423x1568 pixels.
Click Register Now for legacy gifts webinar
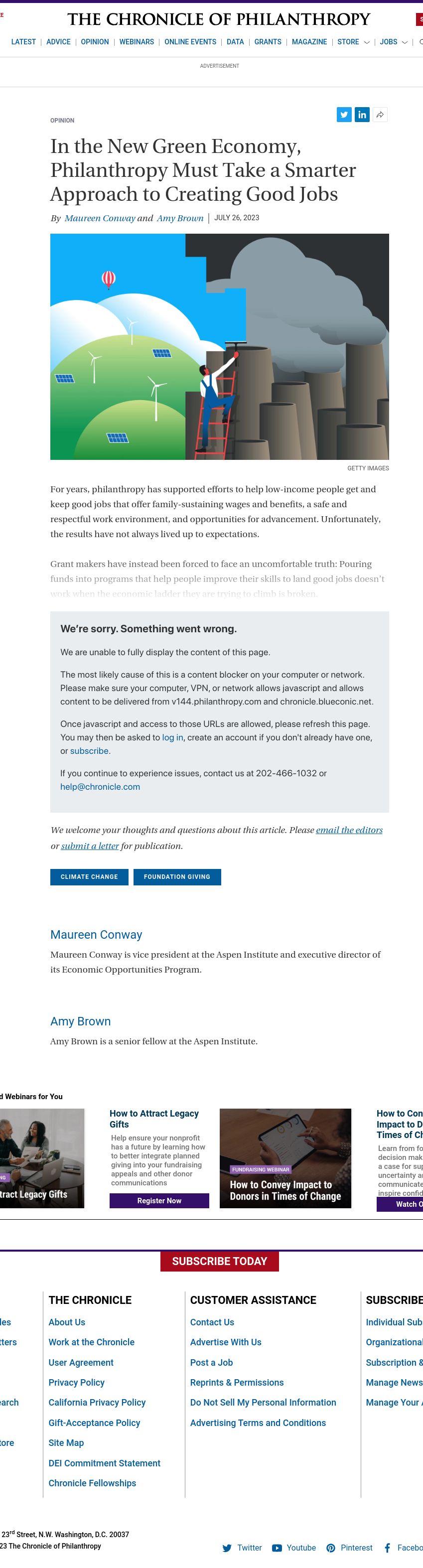click(x=159, y=1200)
